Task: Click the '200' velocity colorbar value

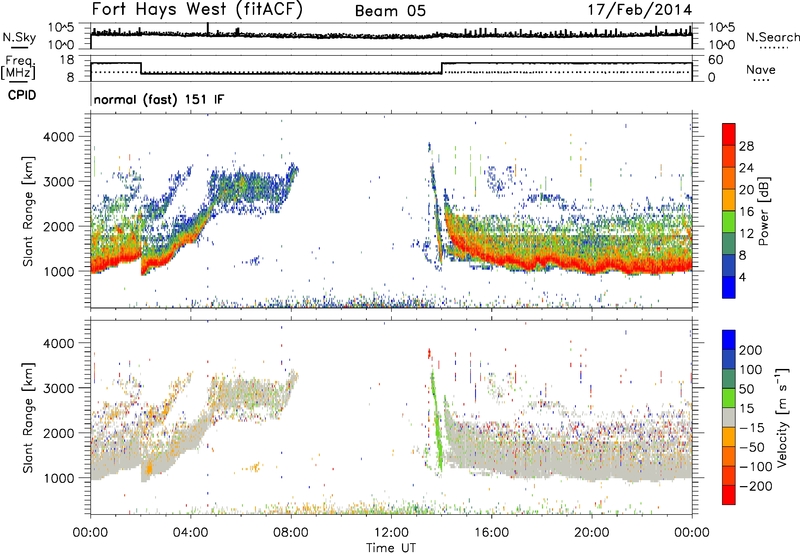Action: click(x=751, y=350)
